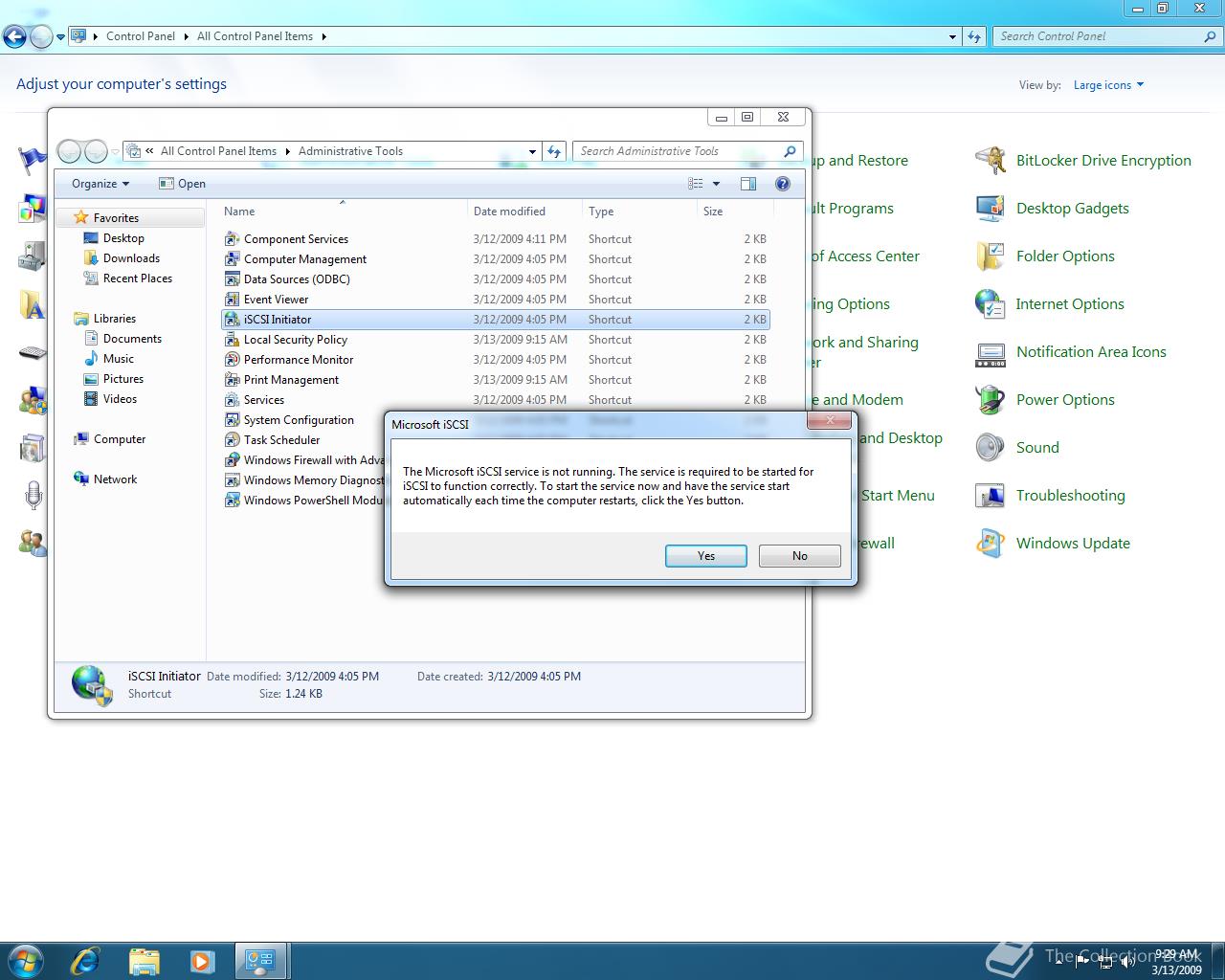This screenshot has width=1225, height=980.
Task: Sort by Size column header
Action: (x=735, y=212)
